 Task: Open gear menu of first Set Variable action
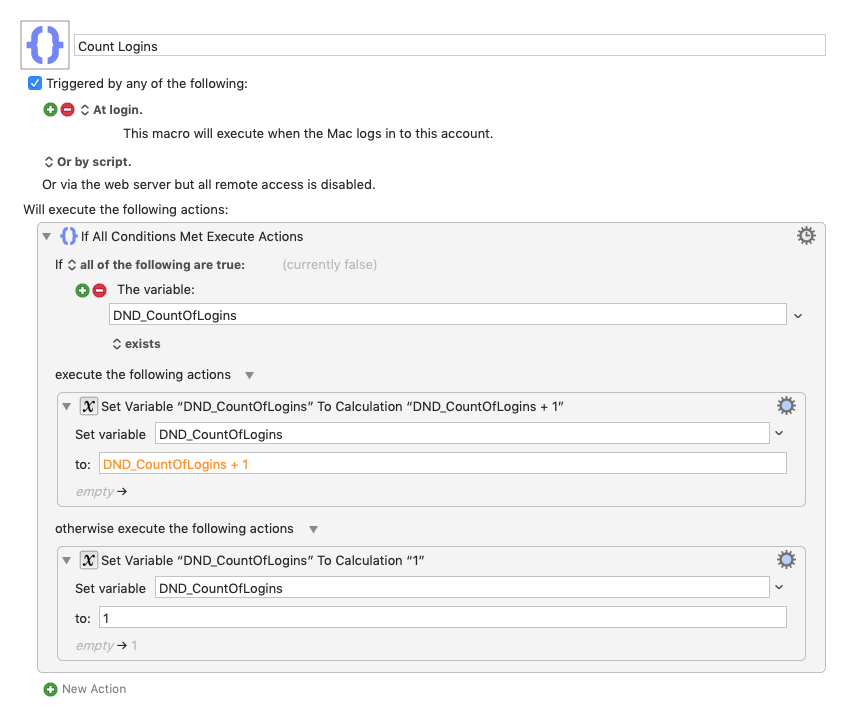[786, 406]
